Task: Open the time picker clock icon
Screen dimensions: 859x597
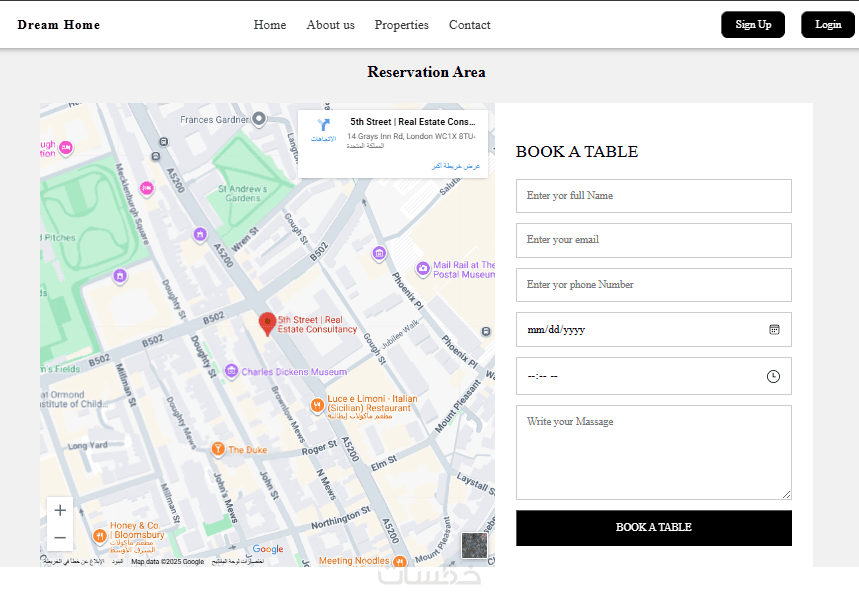Action: coord(773,376)
